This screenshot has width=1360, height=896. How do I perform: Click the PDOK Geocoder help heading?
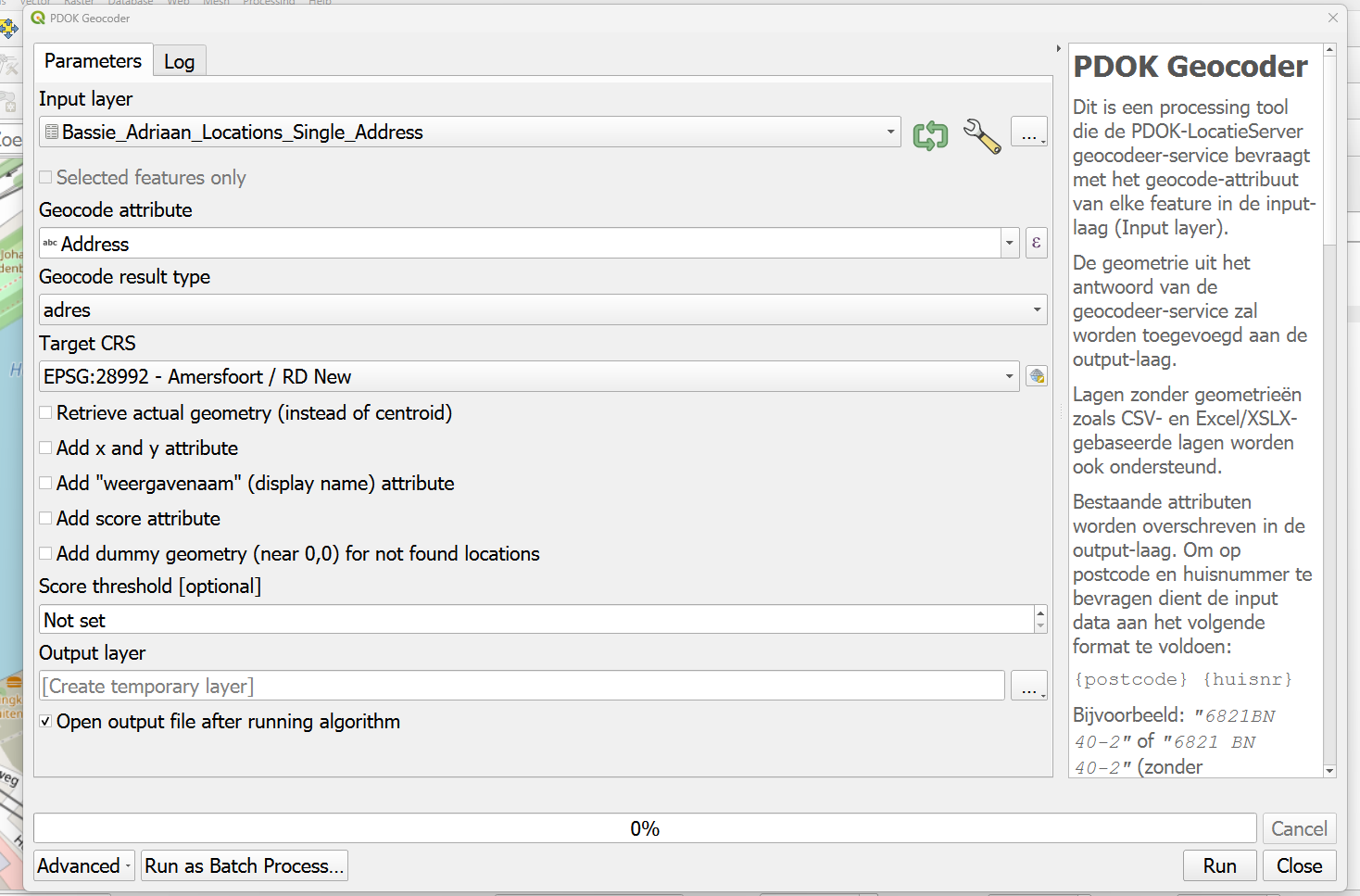click(x=1190, y=67)
